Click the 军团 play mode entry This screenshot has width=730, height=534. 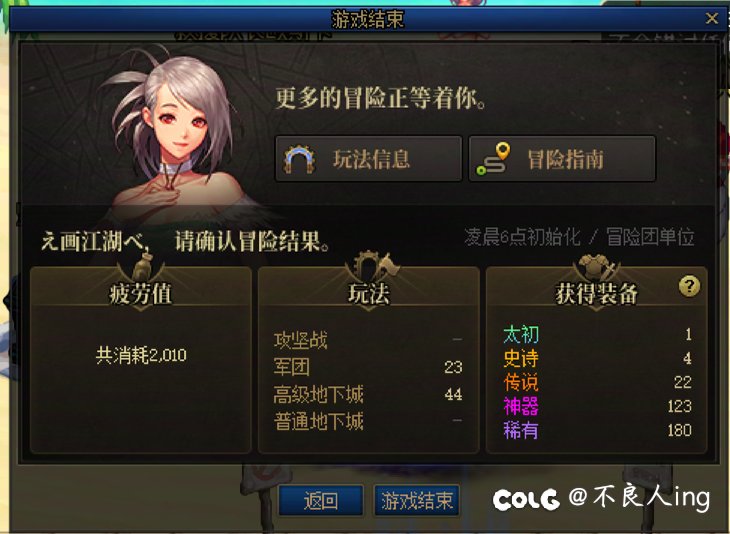click(x=368, y=367)
